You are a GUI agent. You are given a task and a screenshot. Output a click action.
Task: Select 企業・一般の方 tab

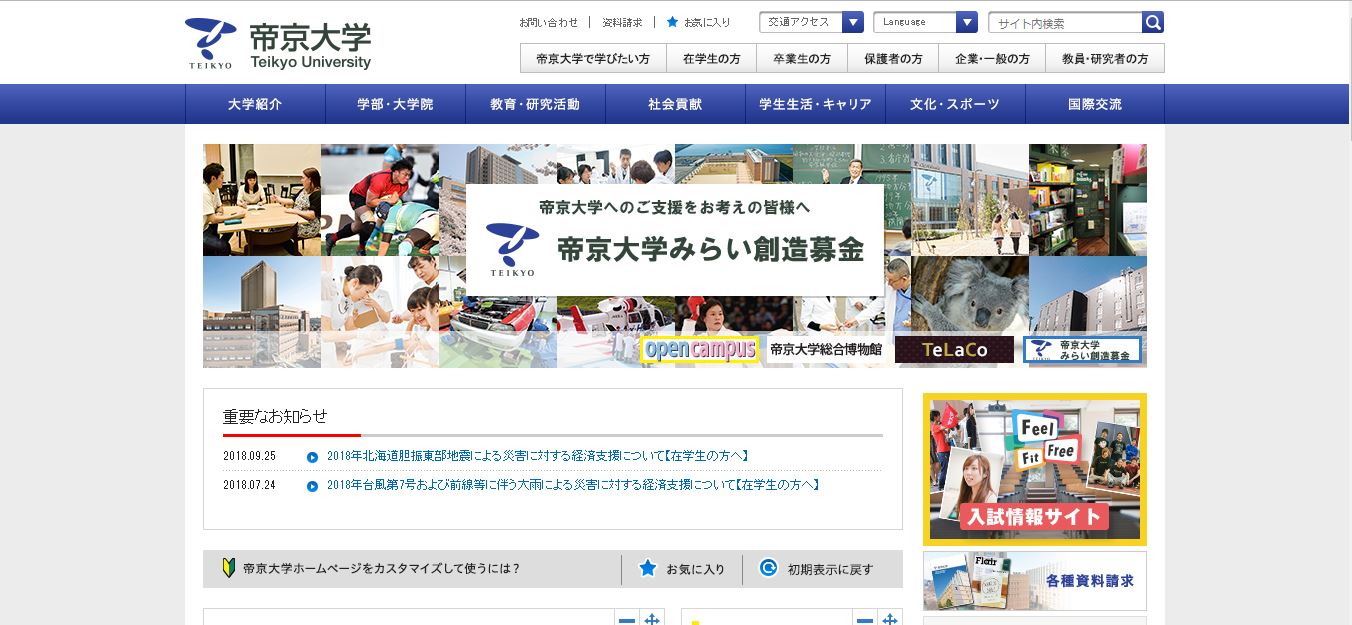992,59
